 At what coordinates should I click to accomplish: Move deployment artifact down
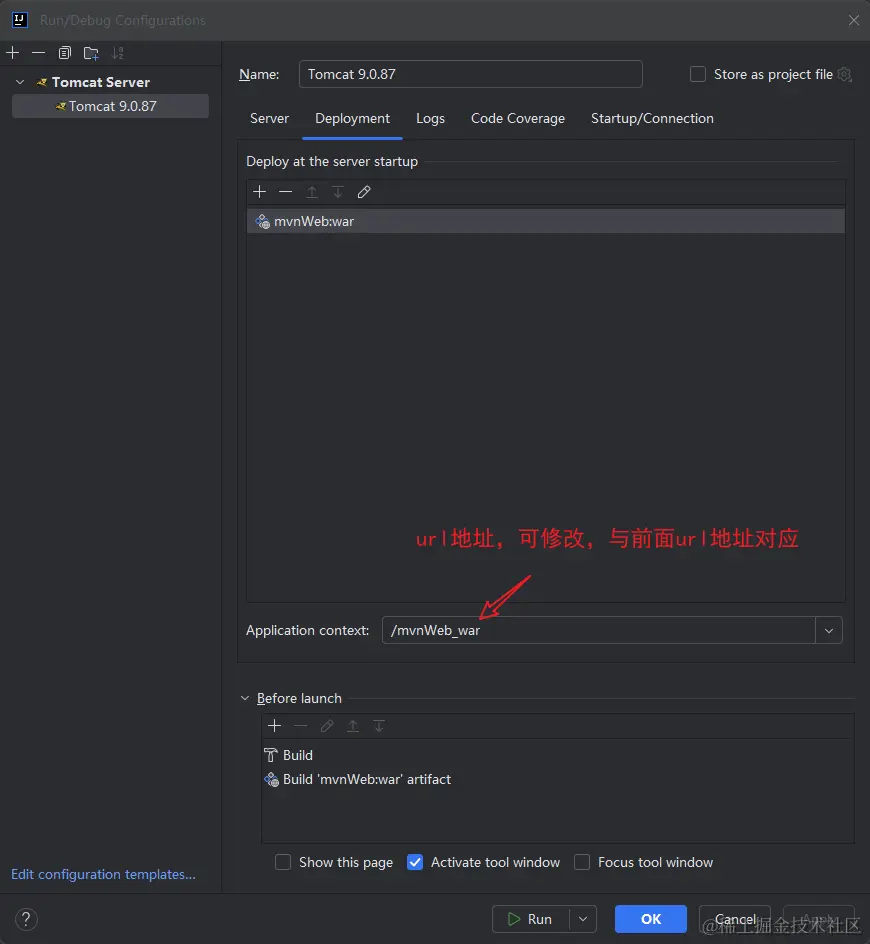(x=338, y=192)
